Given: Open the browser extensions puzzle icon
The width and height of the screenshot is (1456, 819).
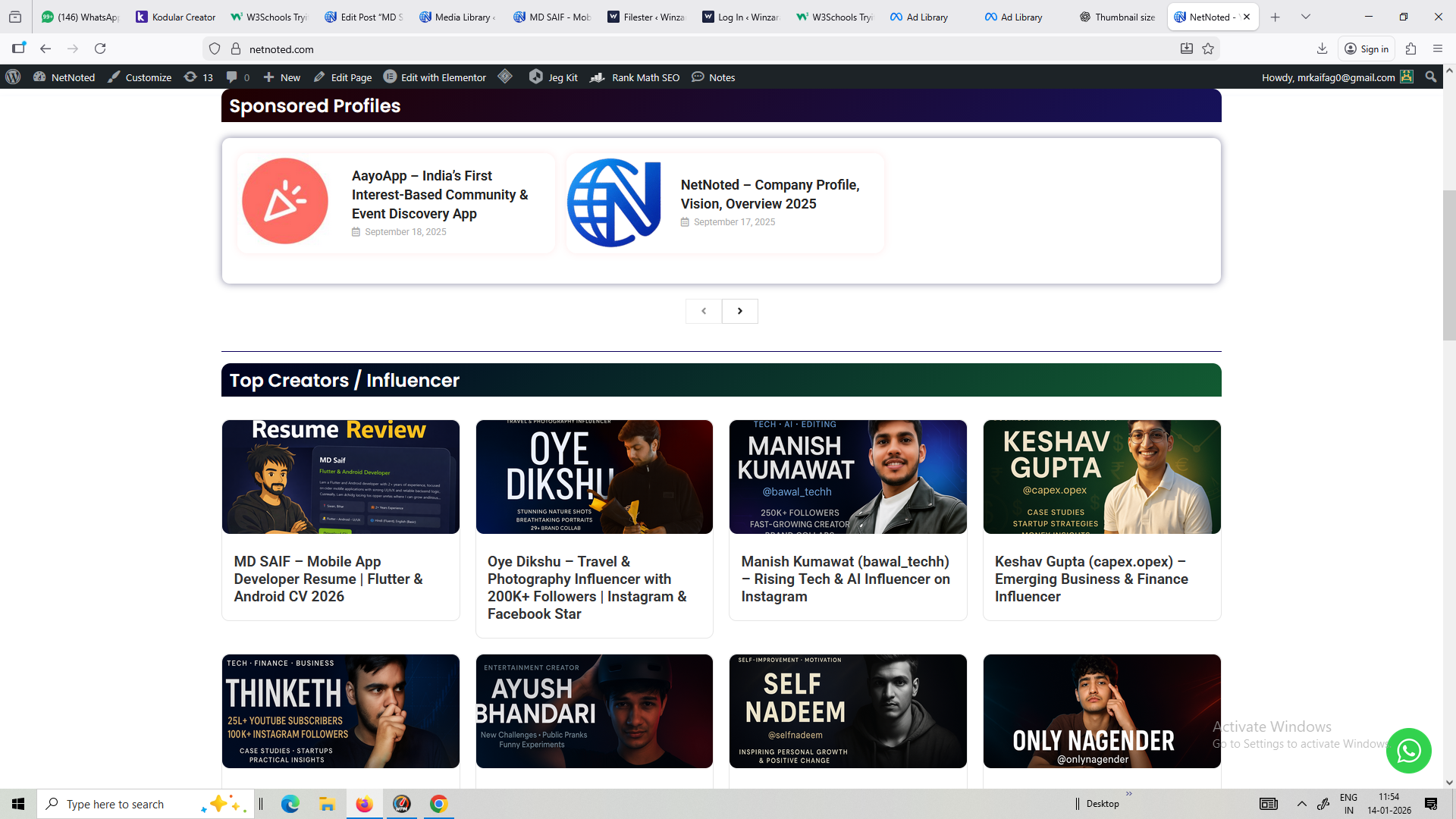Looking at the screenshot, I should 1410,49.
